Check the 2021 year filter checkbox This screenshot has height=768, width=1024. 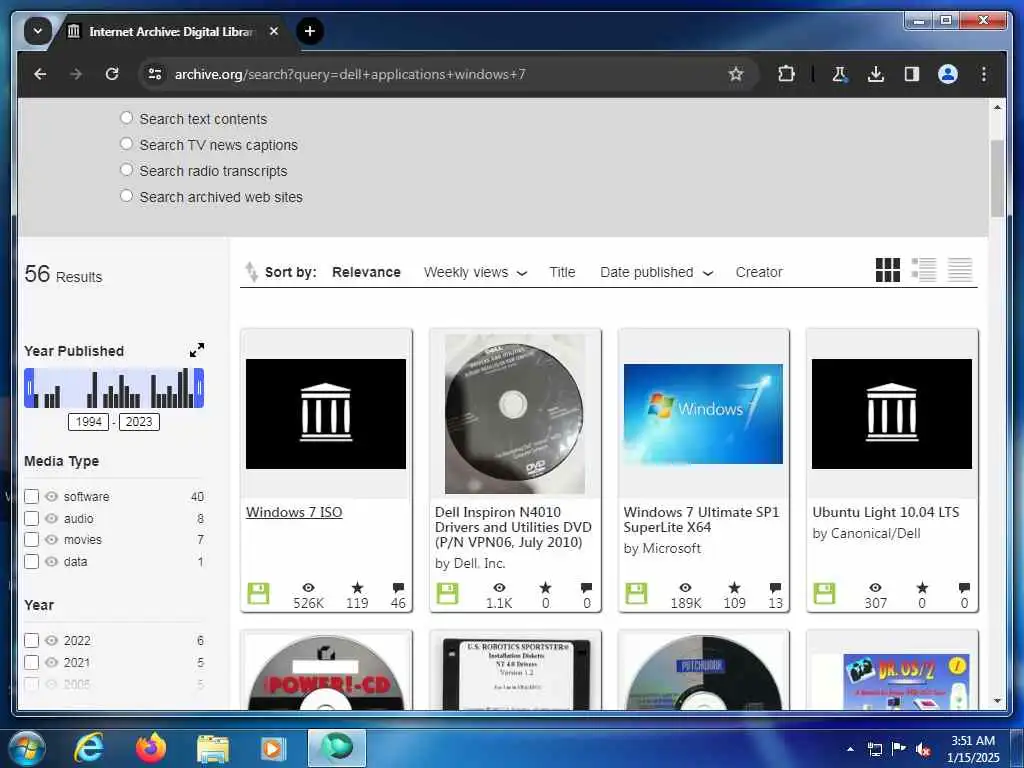(x=31, y=662)
